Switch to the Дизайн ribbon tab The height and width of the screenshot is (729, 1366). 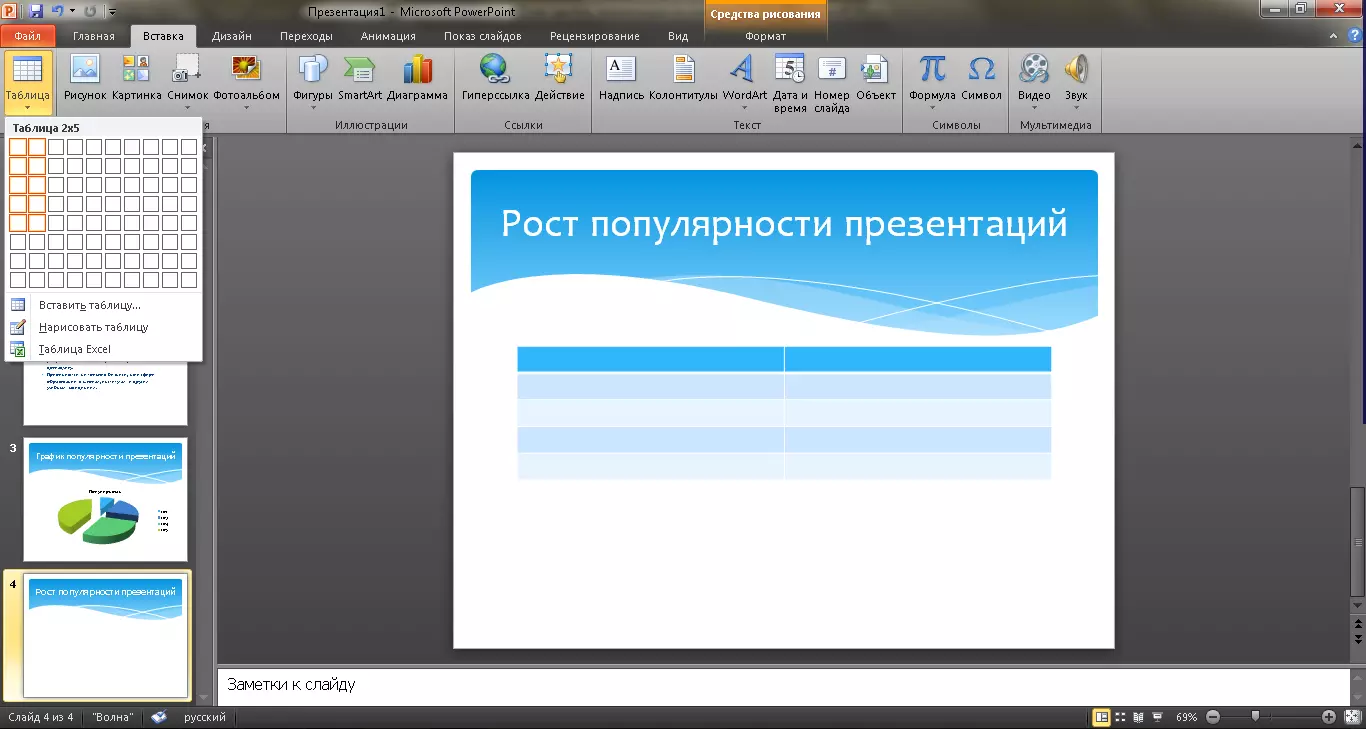(x=231, y=36)
